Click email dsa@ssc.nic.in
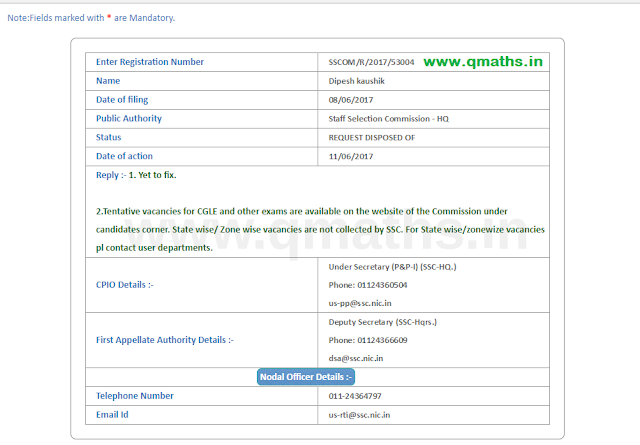 pos(356,358)
